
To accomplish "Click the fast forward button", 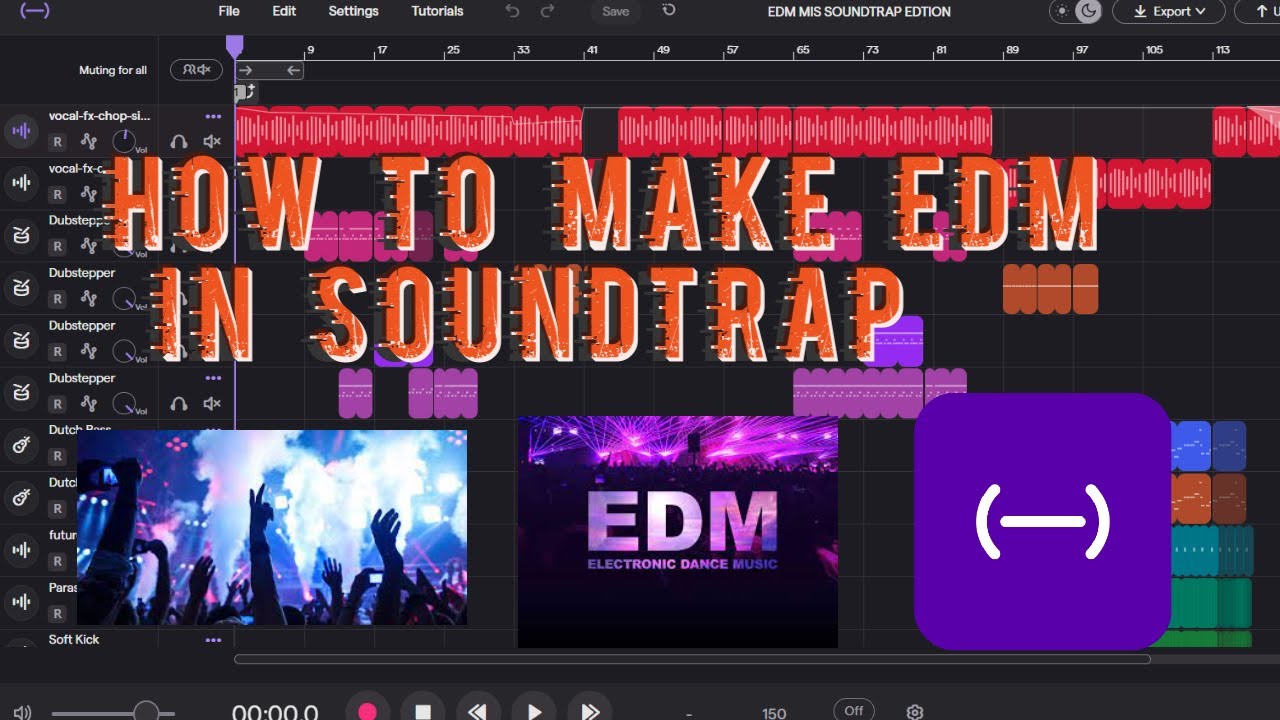I will click(x=590, y=711).
